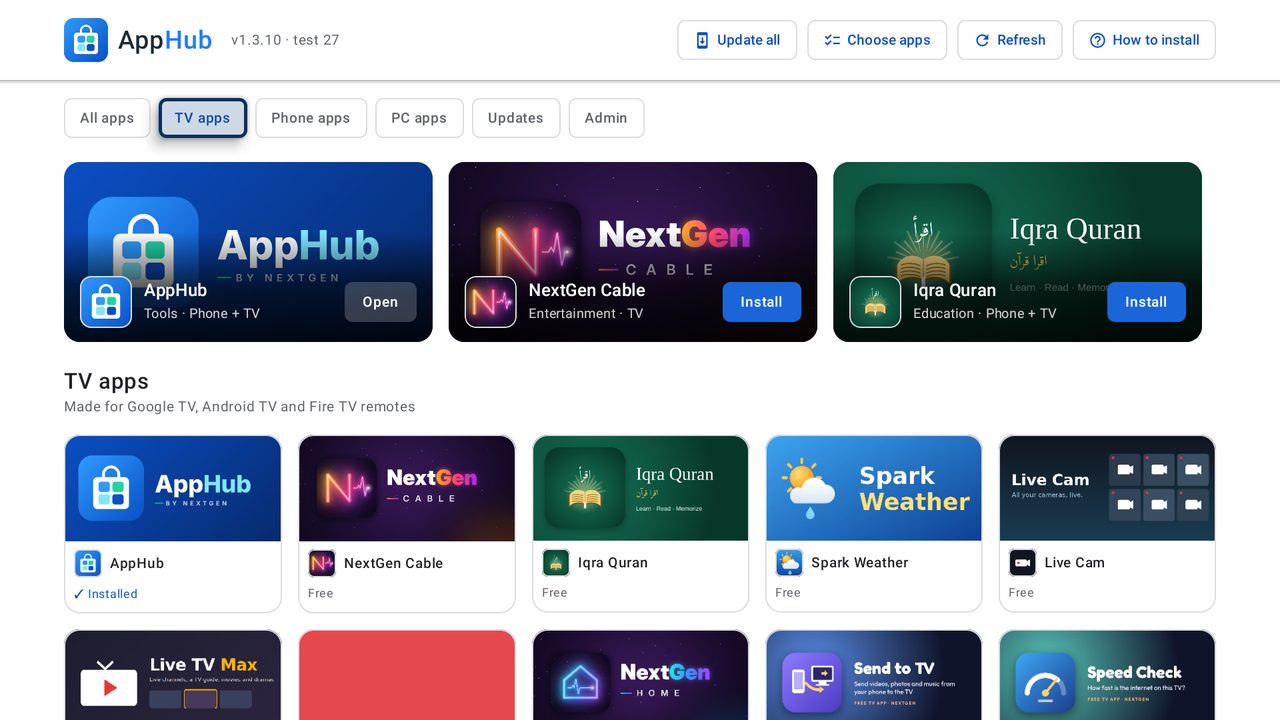Image resolution: width=1280 pixels, height=720 pixels.
Task: Open the Updates tab
Action: (516, 118)
